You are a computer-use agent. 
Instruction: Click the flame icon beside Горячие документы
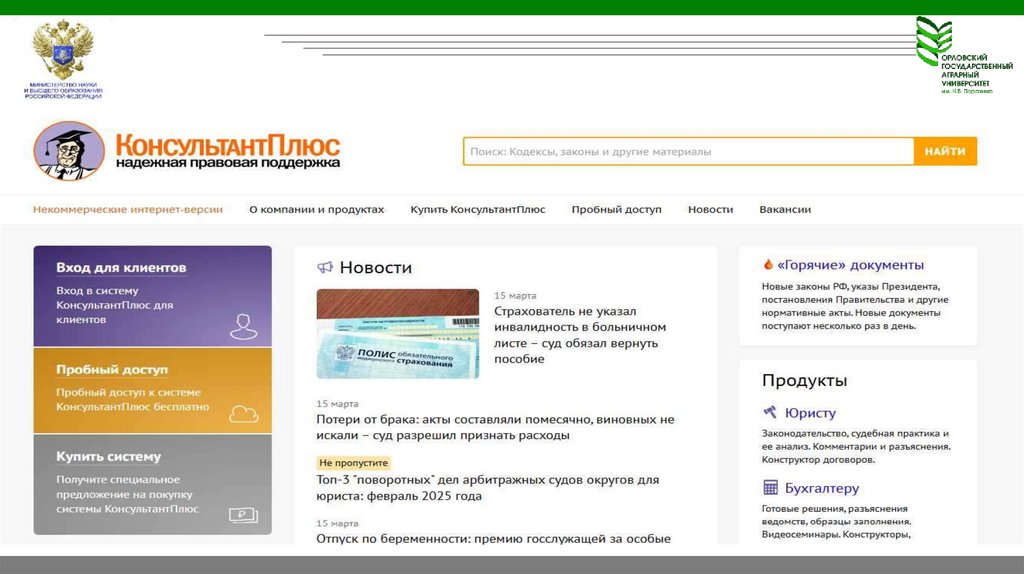click(x=768, y=264)
